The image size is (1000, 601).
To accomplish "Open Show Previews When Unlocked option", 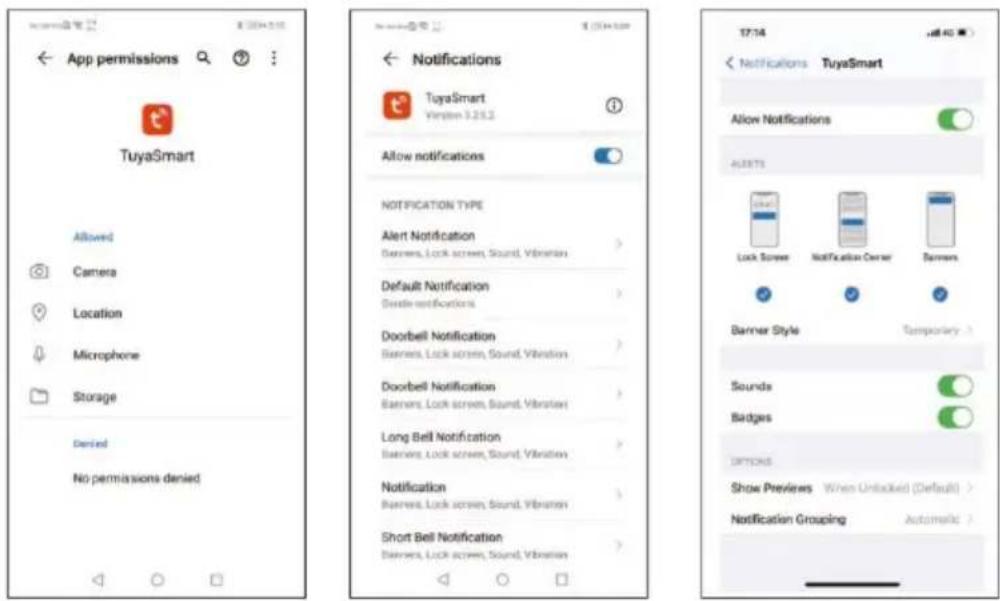I will click(899, 488).
